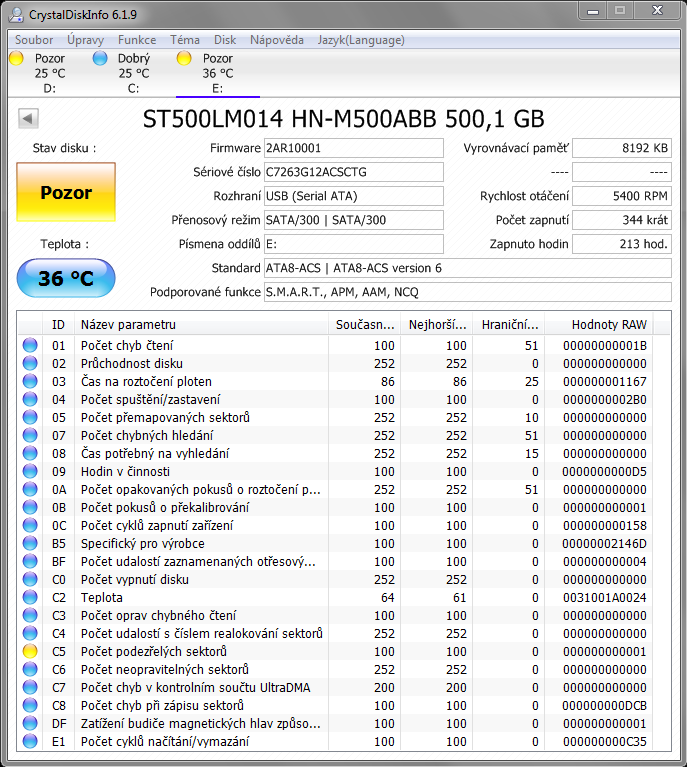Screen dimensions: 687x767
Task: Click the blue status orb for drive C:
Action: [100, 58]
